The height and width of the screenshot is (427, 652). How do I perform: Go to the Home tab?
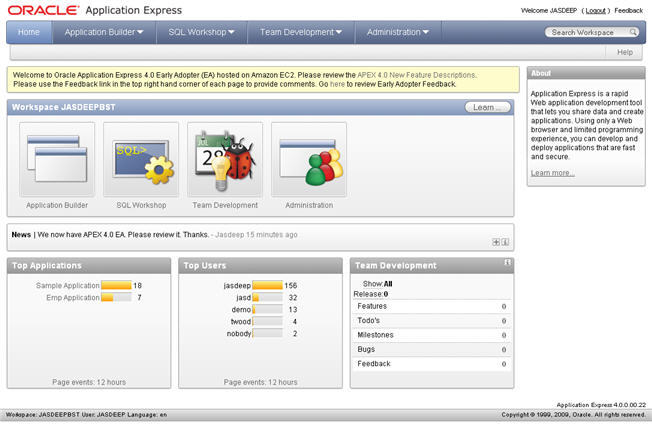pos(29,32)
